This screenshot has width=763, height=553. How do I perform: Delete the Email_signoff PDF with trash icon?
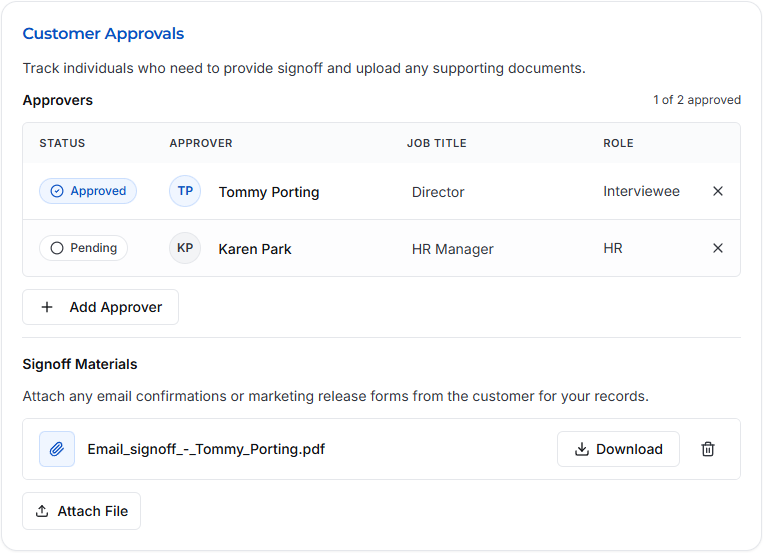pyautogui.click(x=708, y=449)
